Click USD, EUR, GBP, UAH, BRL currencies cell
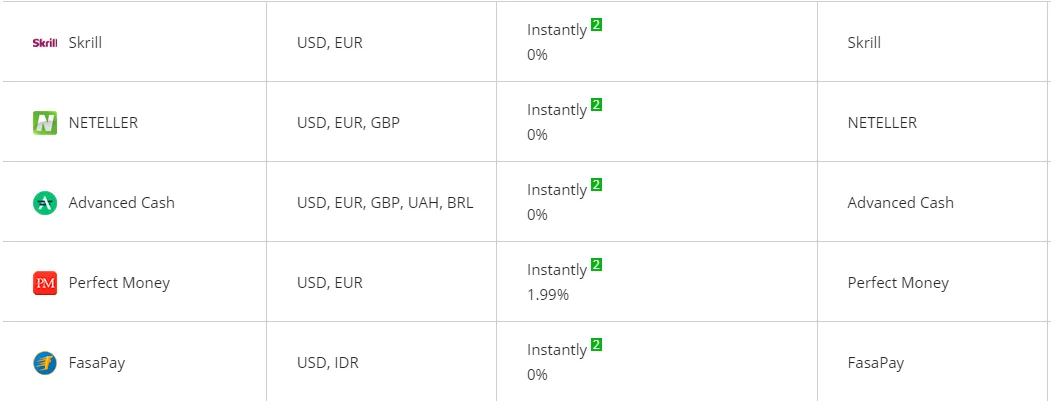 (x=385, y=203)
